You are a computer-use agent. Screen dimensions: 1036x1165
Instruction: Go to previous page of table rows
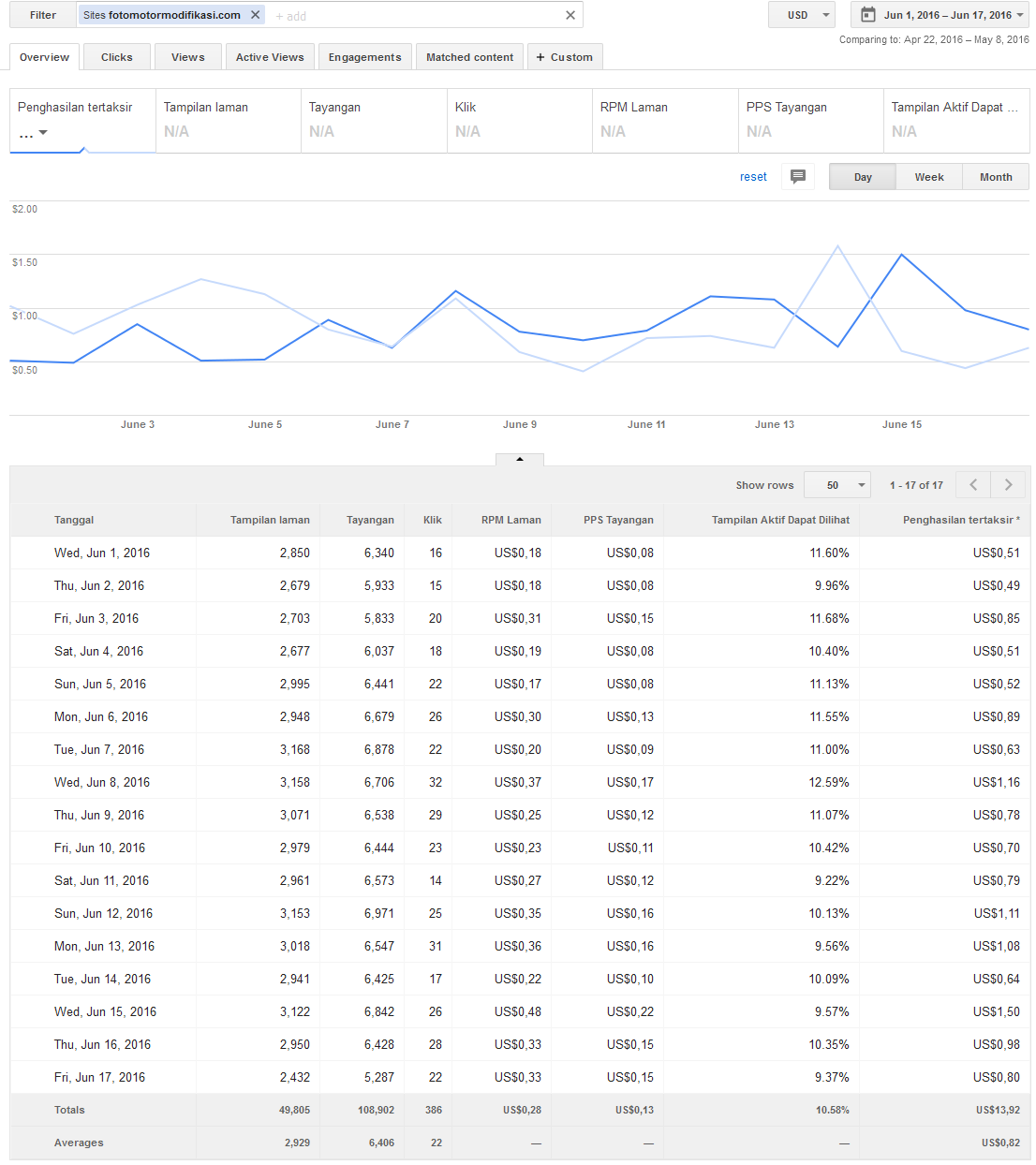coord(974,485)
